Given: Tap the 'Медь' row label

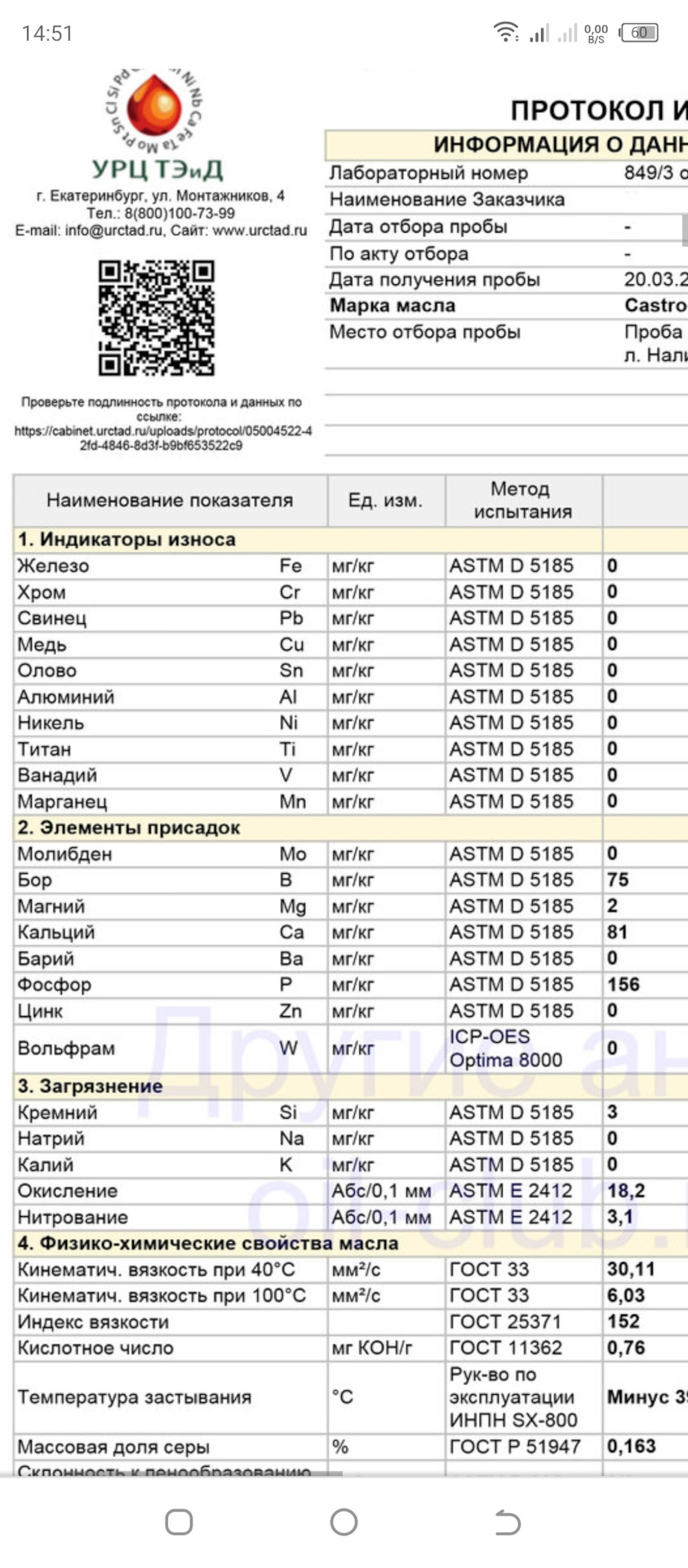Looking at the screenshot, I should [x=42, y=645].
